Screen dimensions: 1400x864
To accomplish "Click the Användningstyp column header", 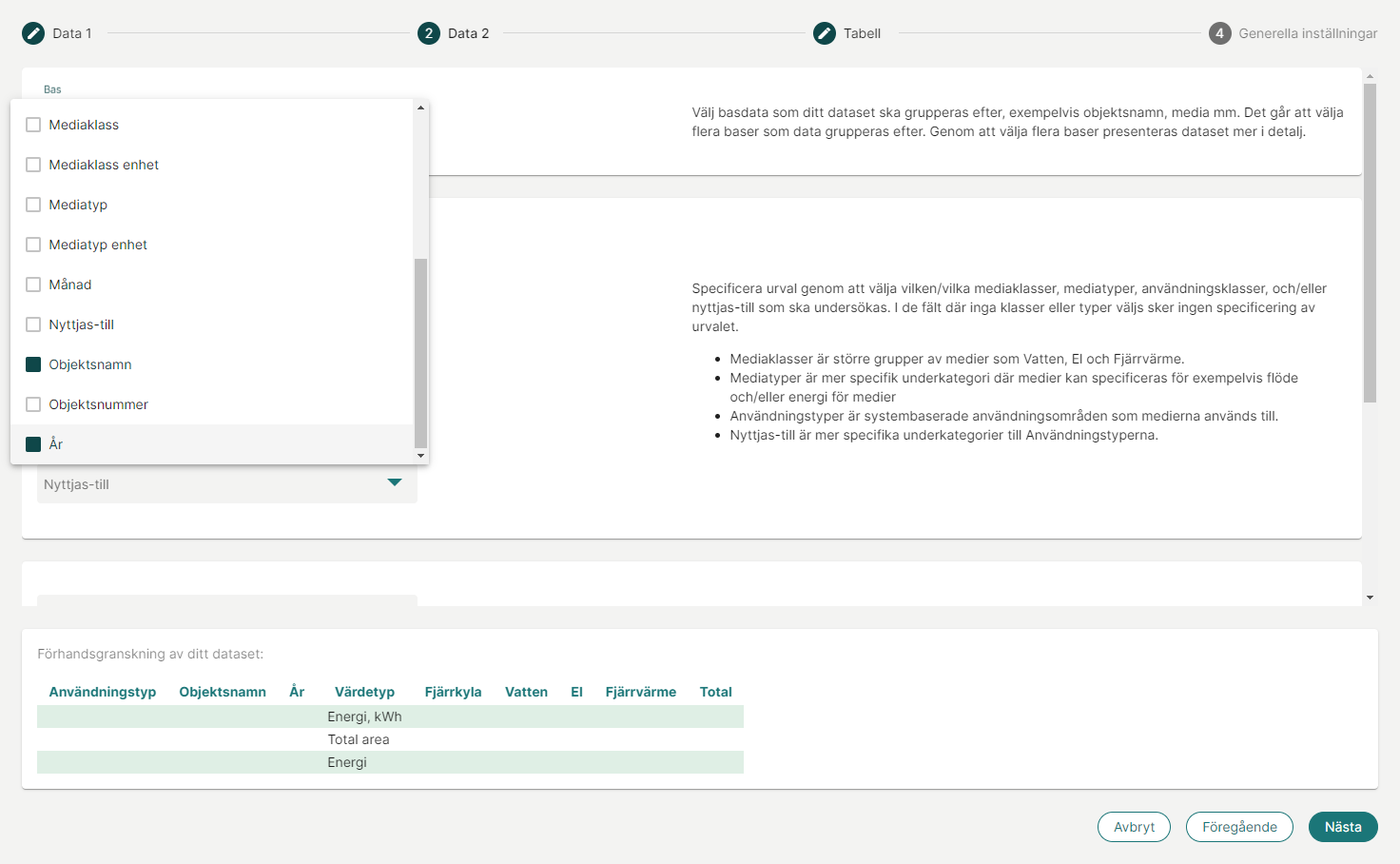I will pos(103,692).
